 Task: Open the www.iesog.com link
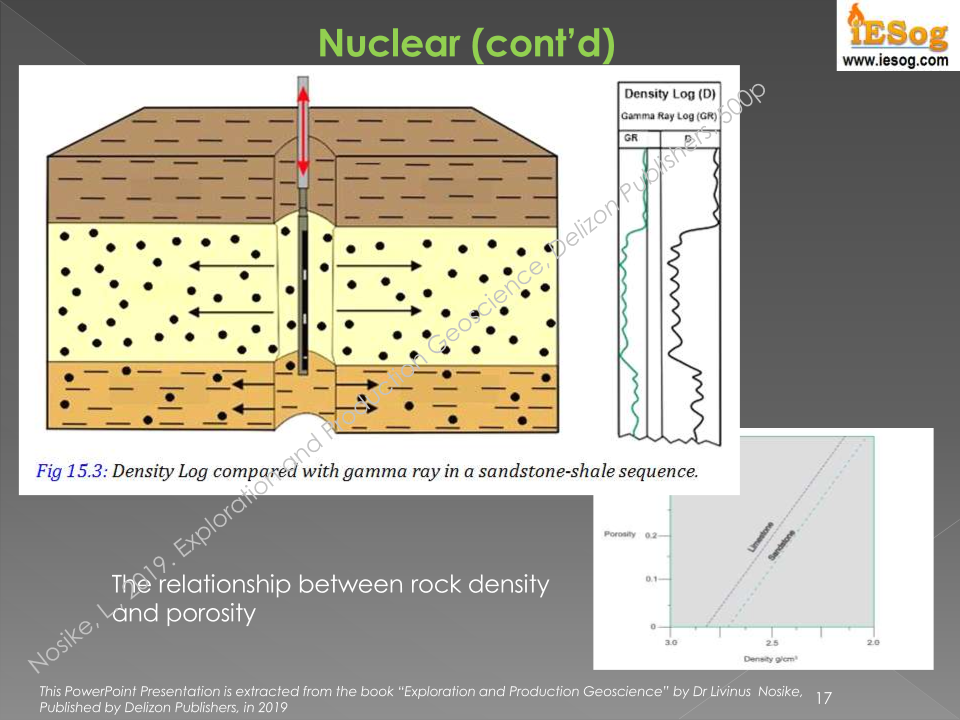coord(895,61)
